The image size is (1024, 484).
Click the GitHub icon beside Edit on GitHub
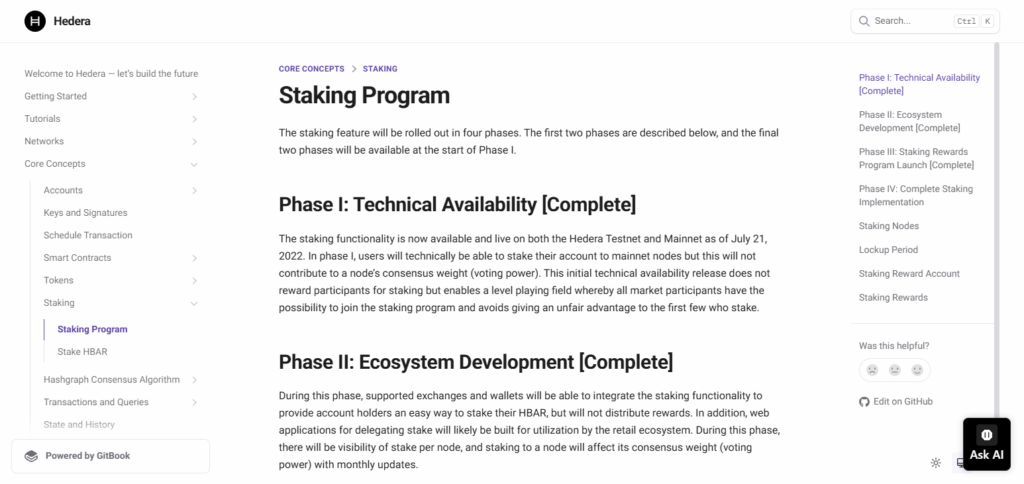point(865,402)
